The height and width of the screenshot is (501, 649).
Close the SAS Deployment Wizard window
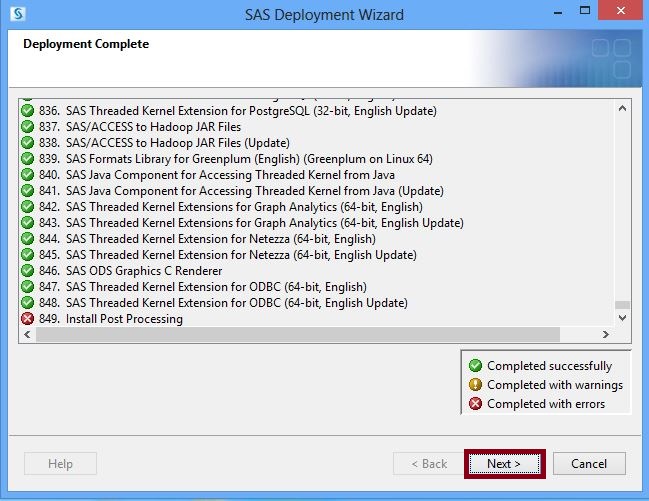pyautogui.click(x=620, y=10)
